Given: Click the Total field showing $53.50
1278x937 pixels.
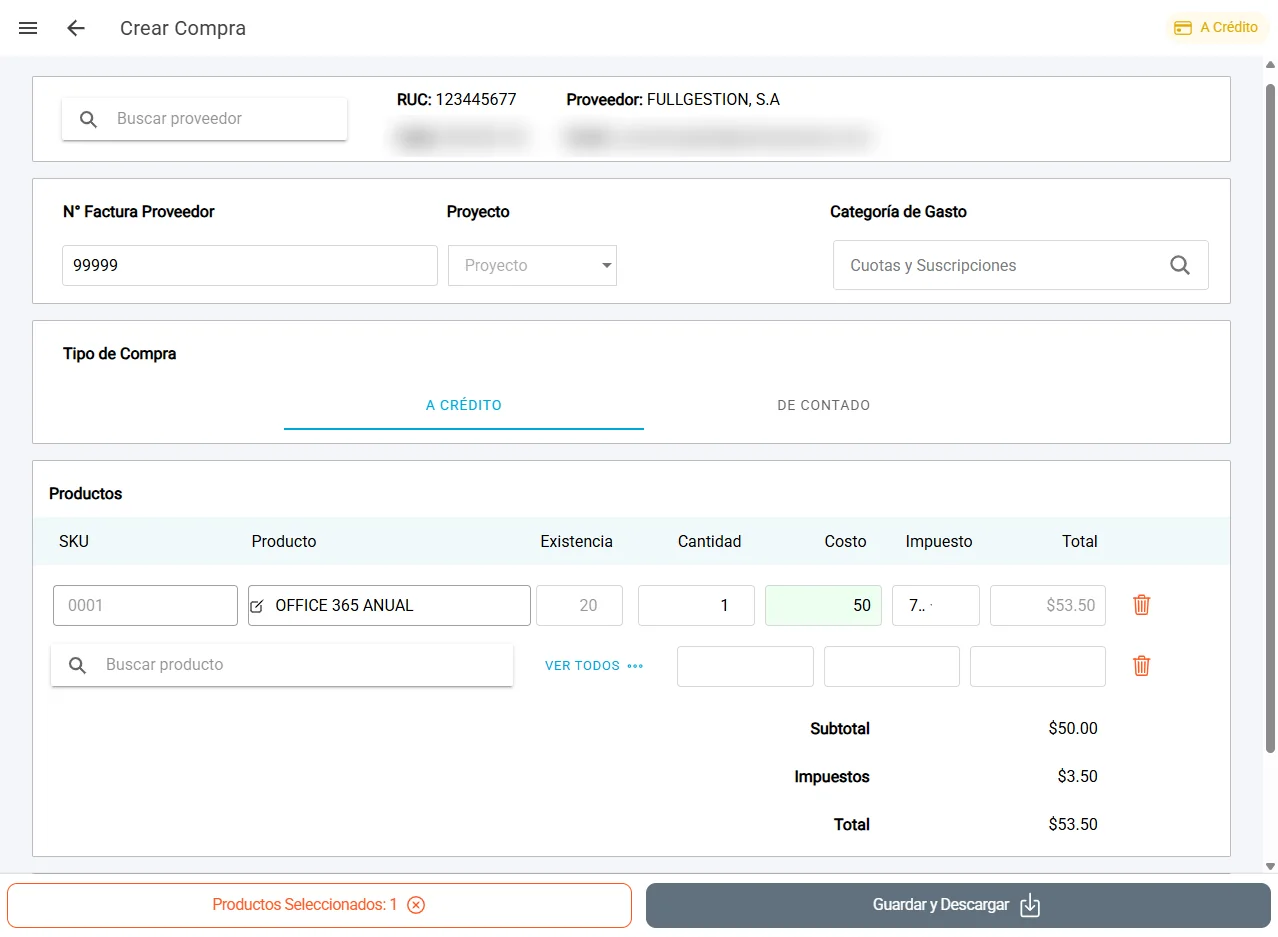Looking at the screenshot, I should [1048, 605].
